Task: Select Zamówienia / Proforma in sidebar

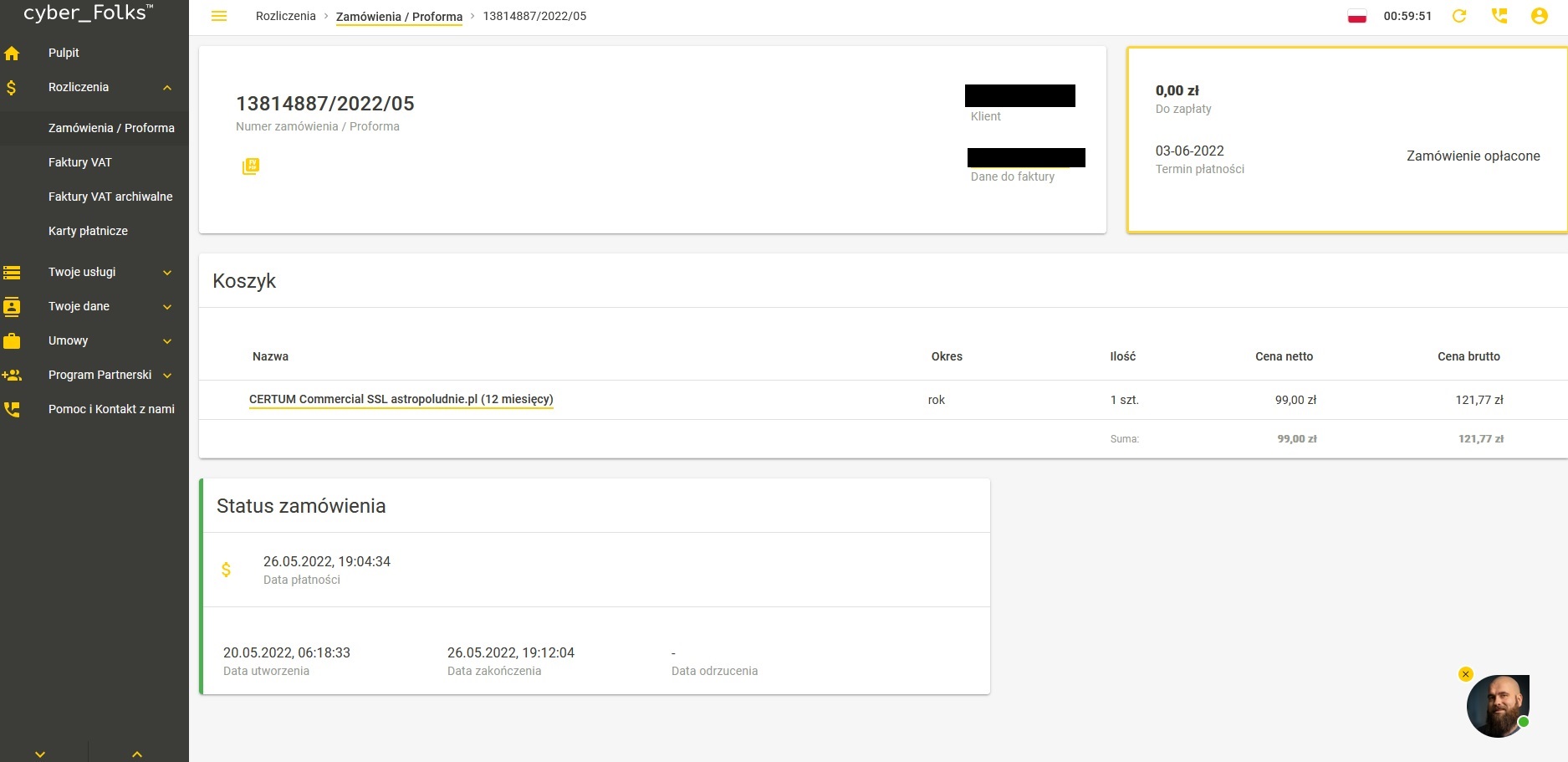Action: tap(111, 128)
